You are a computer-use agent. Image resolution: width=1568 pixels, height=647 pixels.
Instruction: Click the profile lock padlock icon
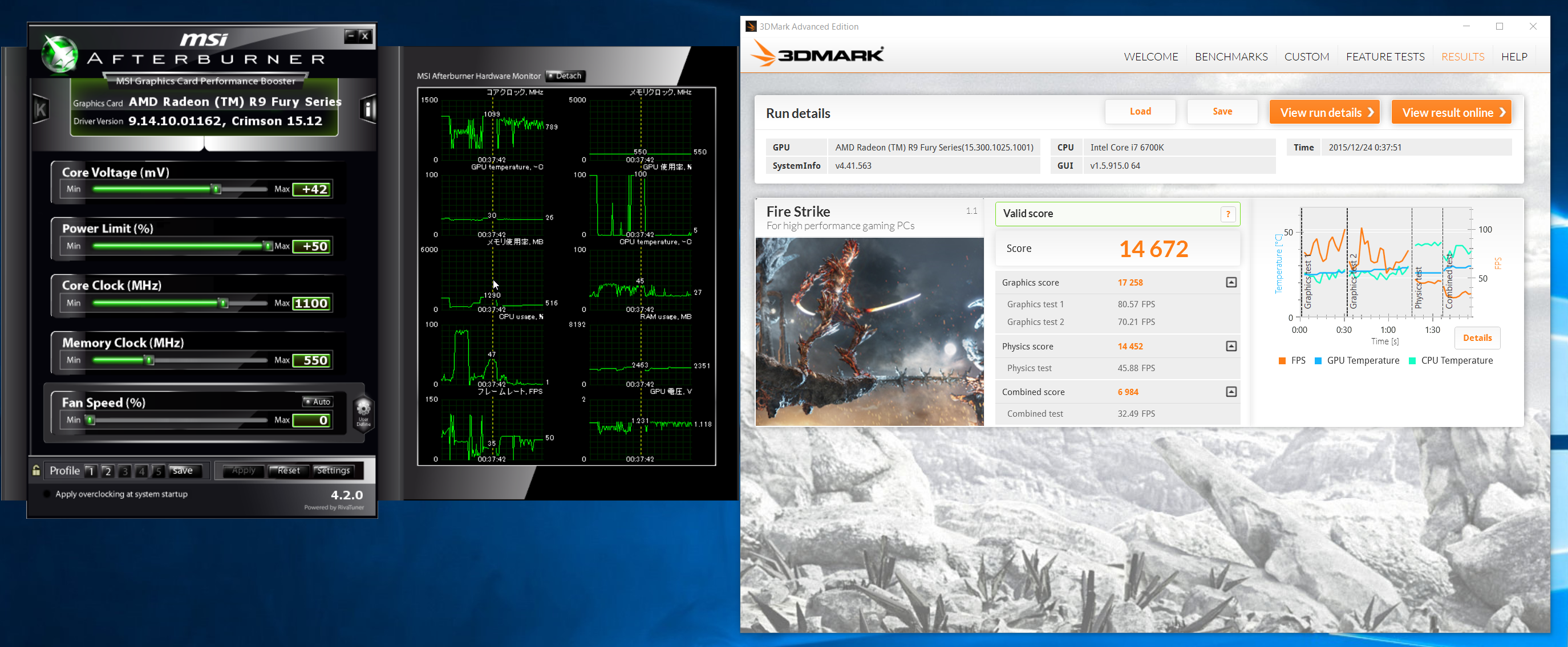point(37,470)
